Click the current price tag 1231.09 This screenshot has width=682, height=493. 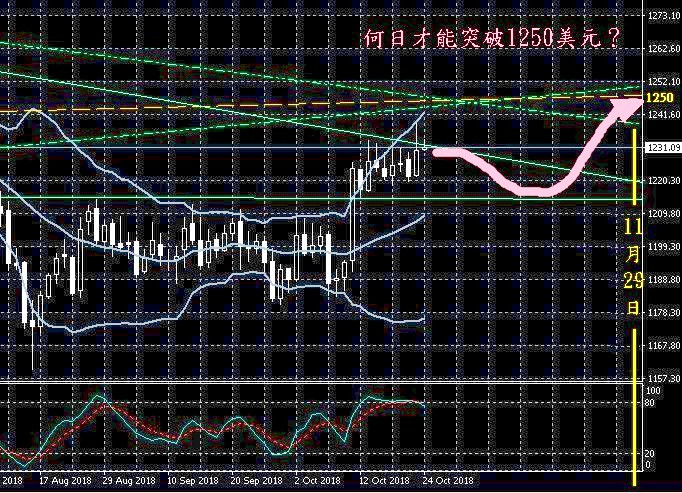point(664,148)
